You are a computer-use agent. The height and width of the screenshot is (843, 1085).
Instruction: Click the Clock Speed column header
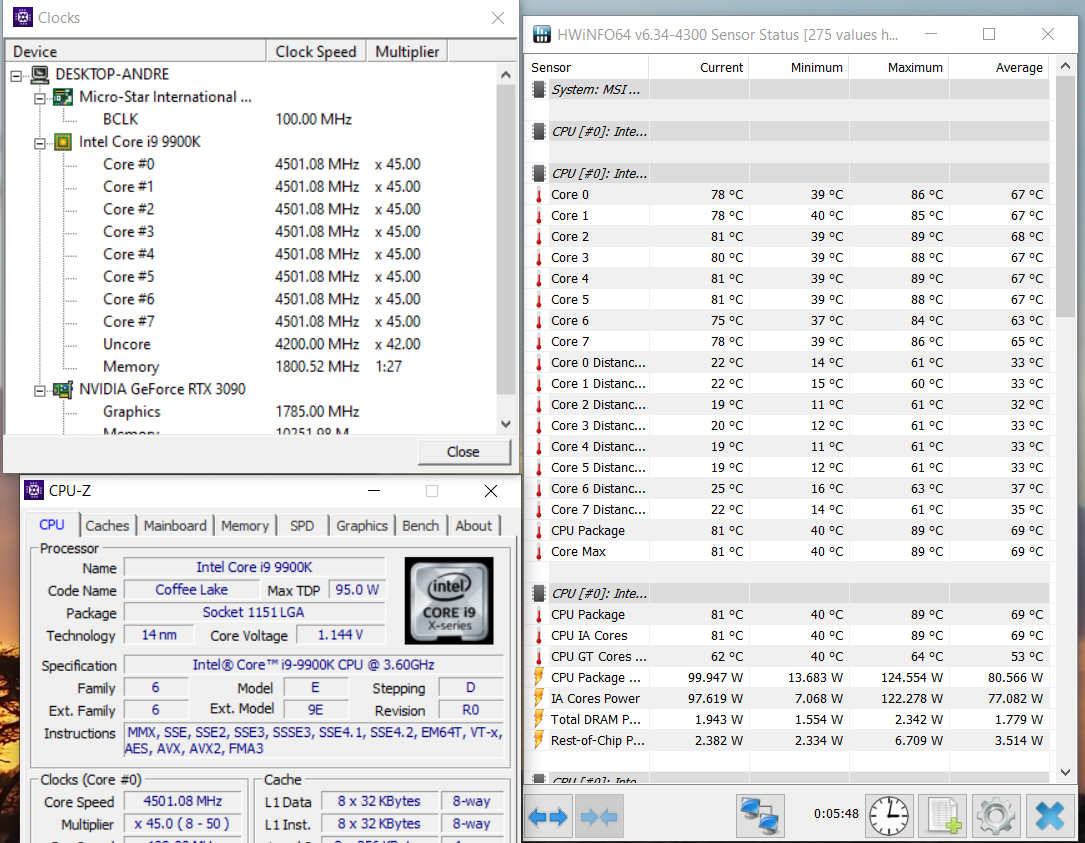pyautogui.click(x=316, y=51)
